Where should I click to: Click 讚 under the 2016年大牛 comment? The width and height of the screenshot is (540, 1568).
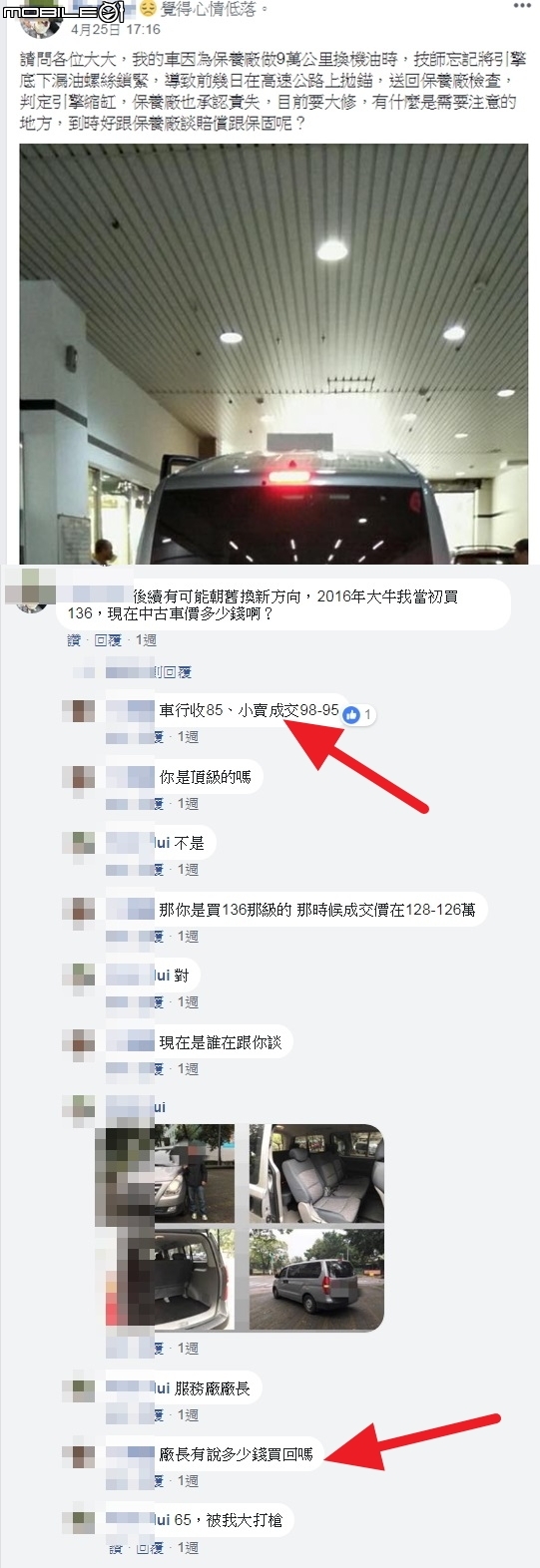(74, 640)
